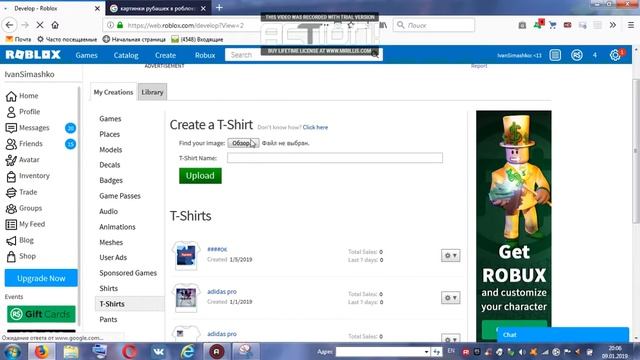Open the browser home page icon
The width and height of the screenshot is (640, 360).
[x=55, y=25]
